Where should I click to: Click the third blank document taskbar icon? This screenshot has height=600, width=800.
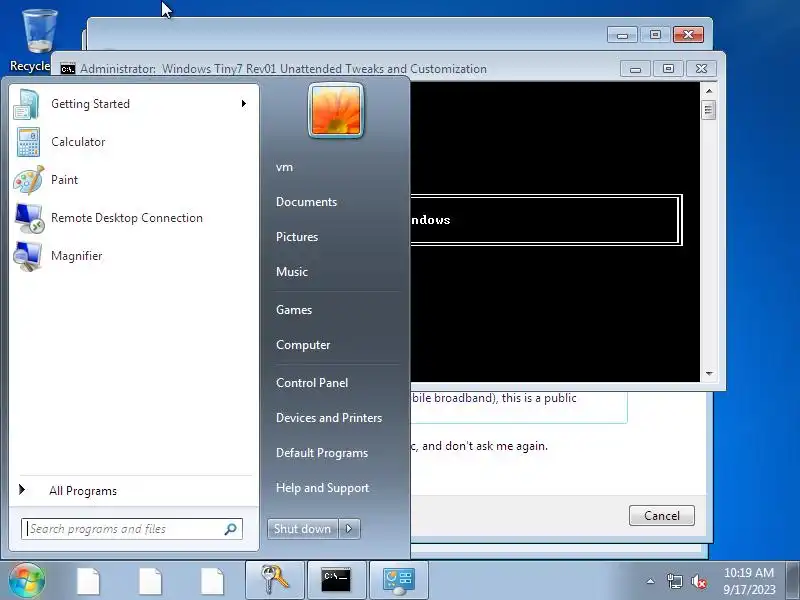tap(212, 581)
